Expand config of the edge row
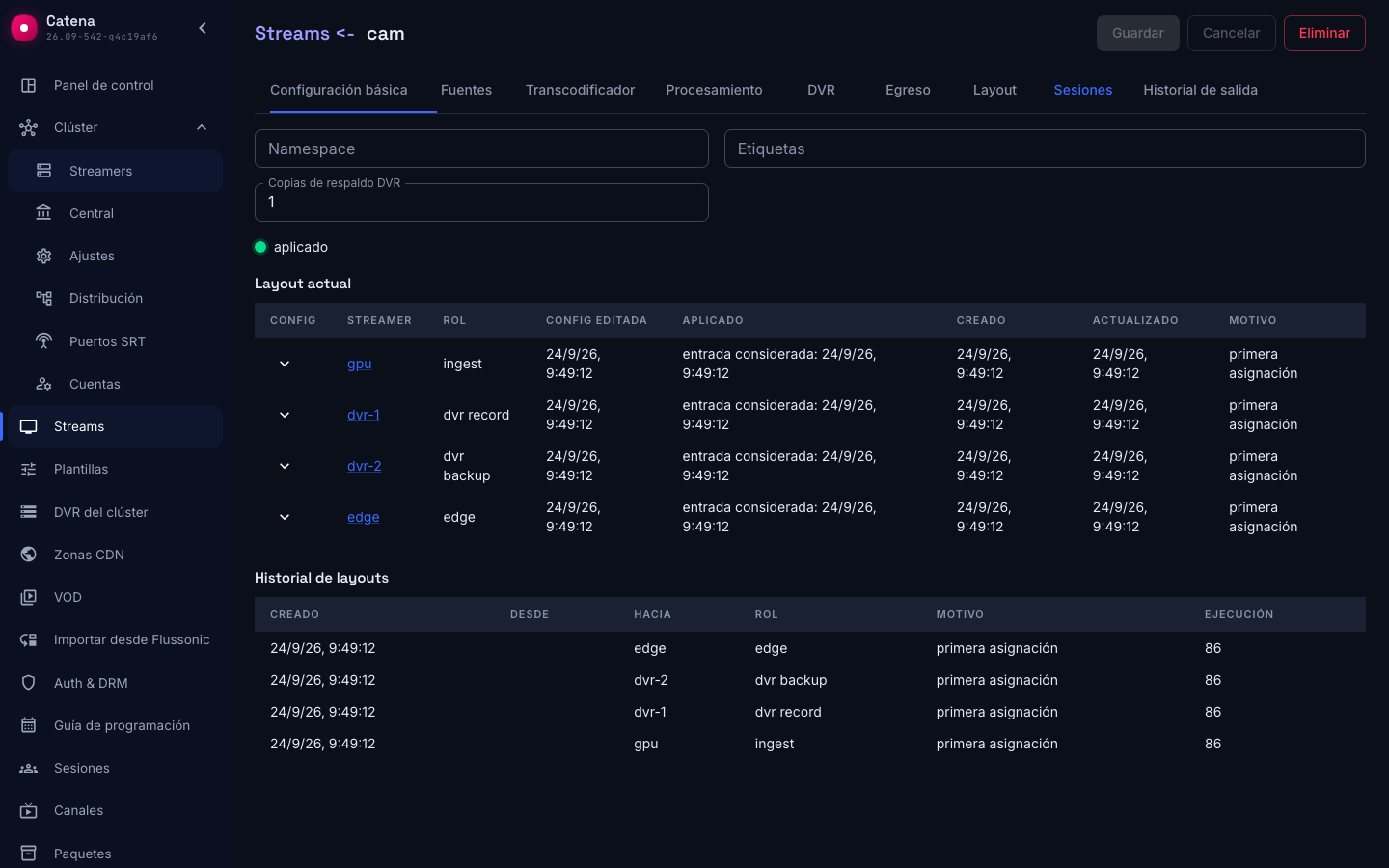The width and height of the screenshot is (1389, 868). pyautogui.click(x=285, y=517)
